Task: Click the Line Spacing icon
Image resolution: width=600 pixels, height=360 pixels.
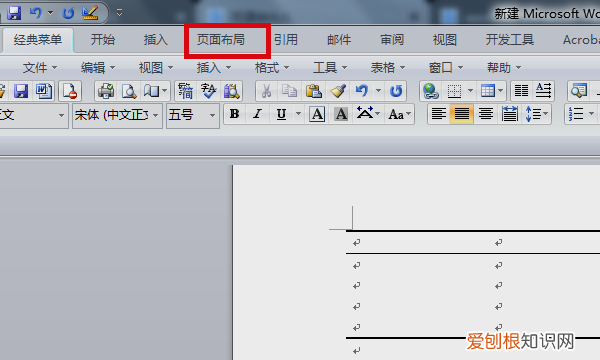Action: 533,114
